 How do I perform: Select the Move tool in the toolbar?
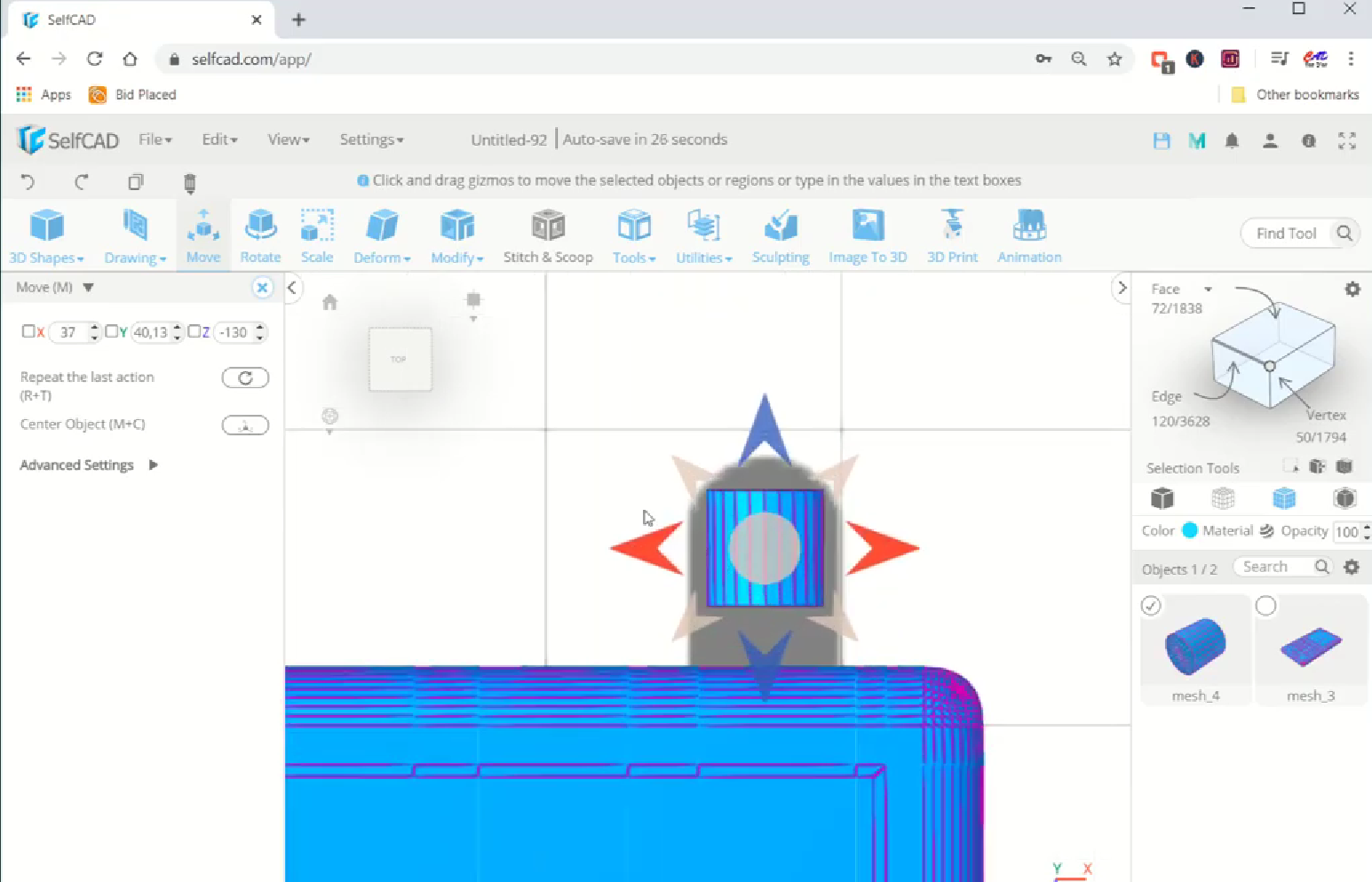[x=203, y=235]
